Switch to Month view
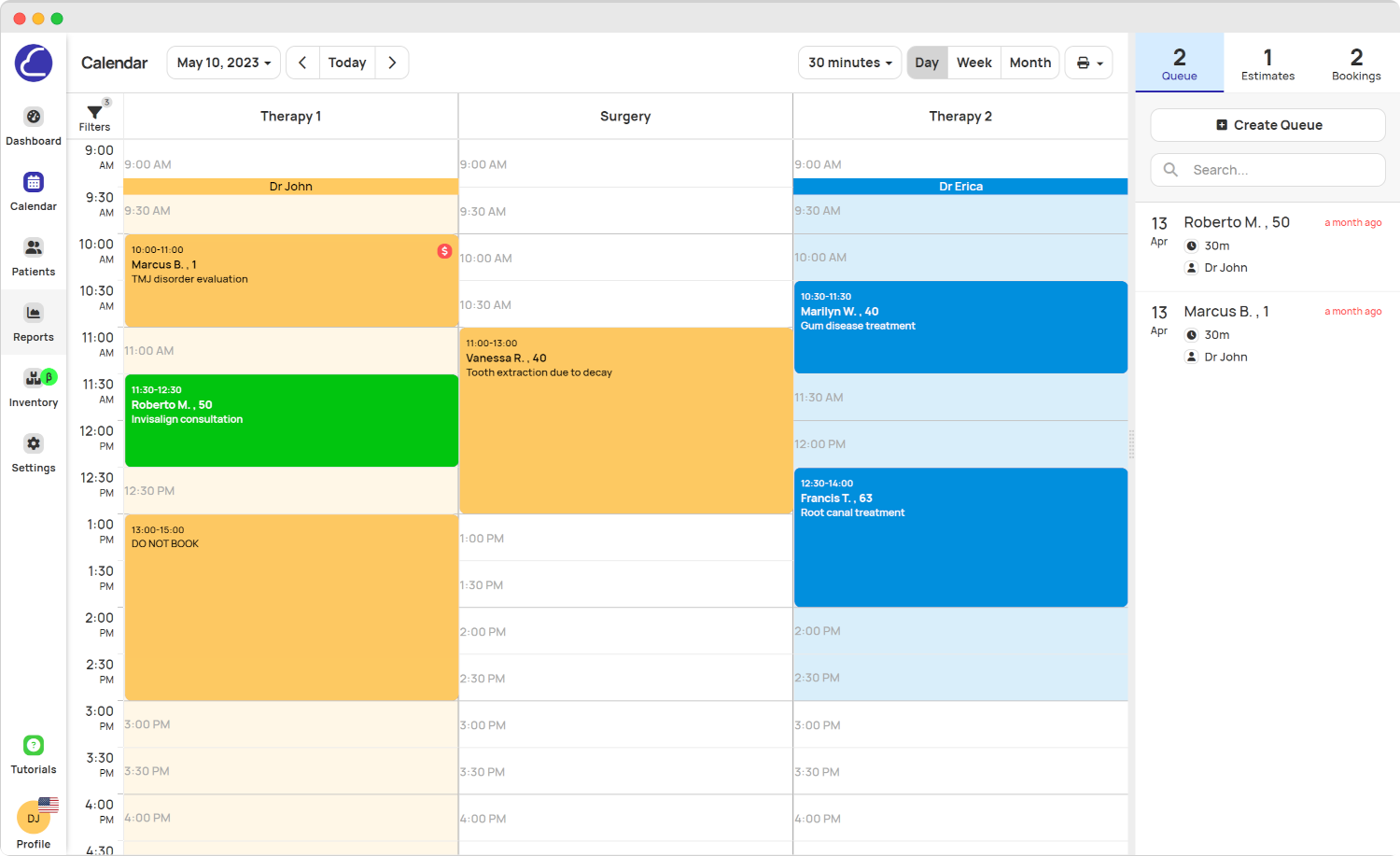This screenshot has width=1400, height=856. pyautogui.click(x=1030, y=63)
